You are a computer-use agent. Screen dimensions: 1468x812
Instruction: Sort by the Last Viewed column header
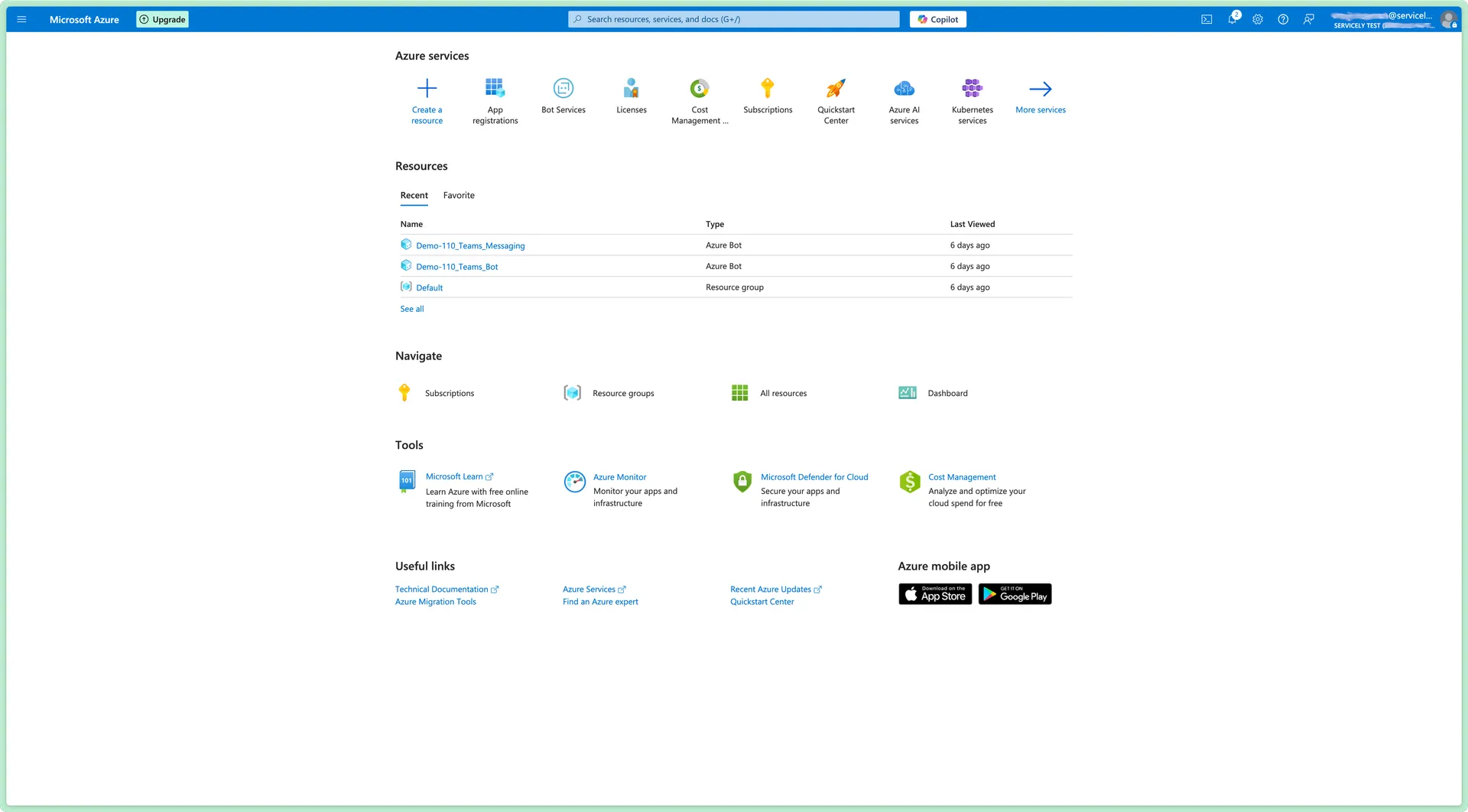tap(973, 225)
